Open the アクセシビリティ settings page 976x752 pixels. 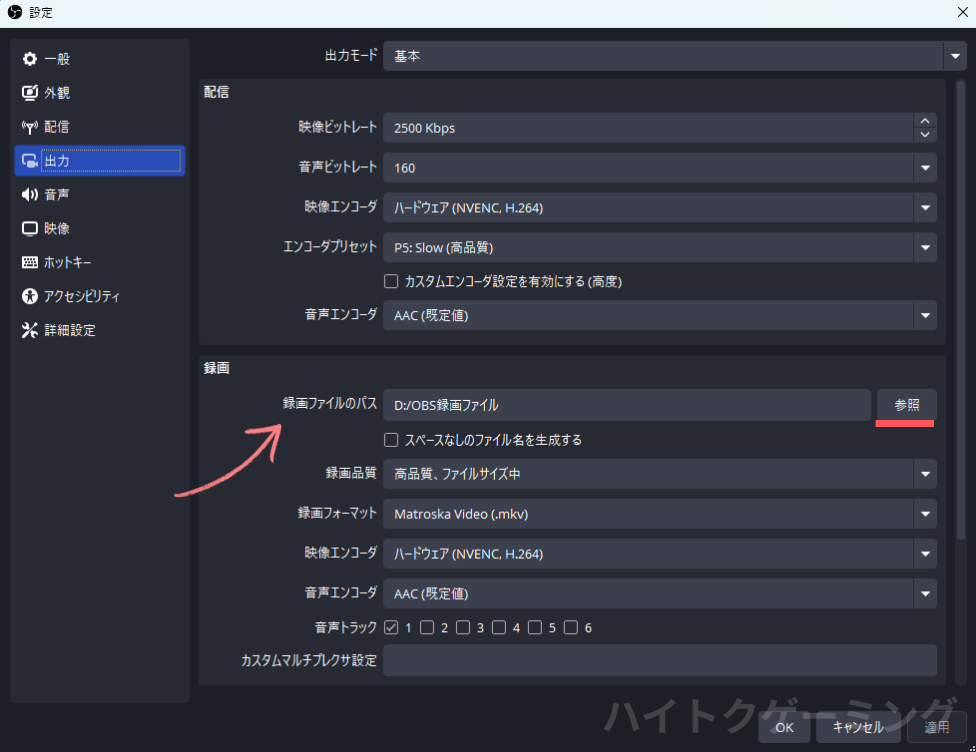click(100, 296)
